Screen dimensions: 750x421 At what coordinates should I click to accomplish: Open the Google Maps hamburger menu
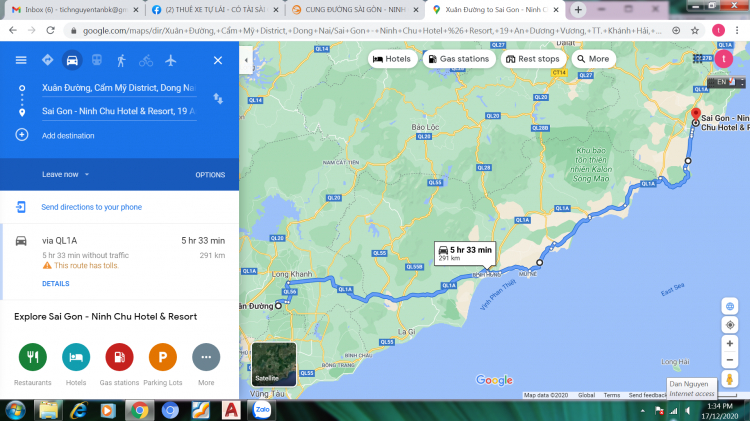pos(21,60)
